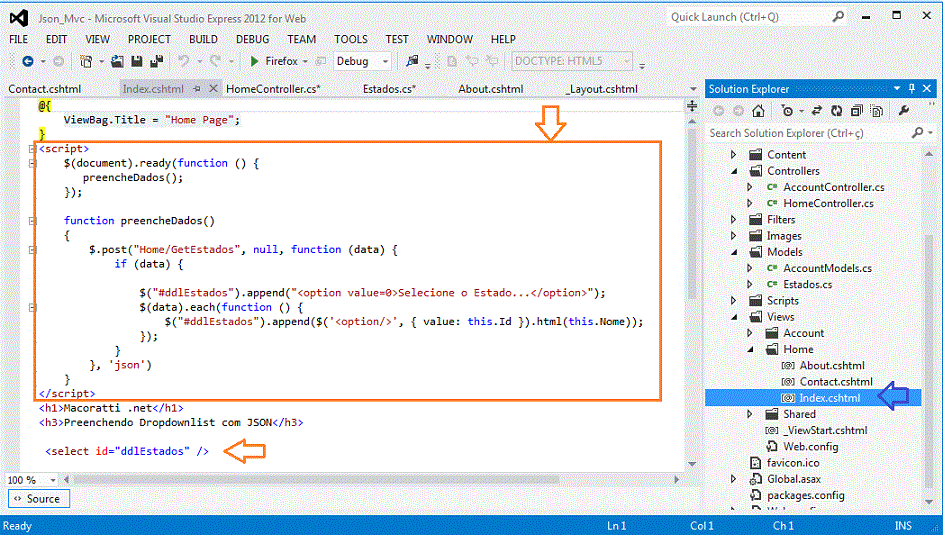Click the Redo toolbar icon
This screenshot has height=535, width=943.
215,61
